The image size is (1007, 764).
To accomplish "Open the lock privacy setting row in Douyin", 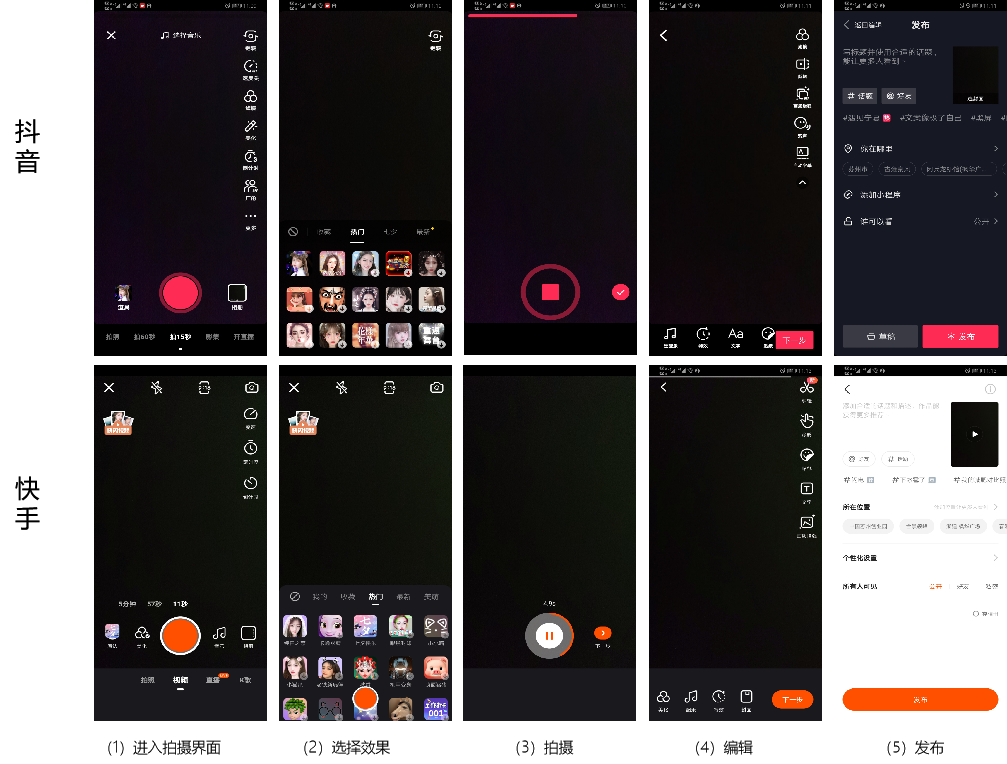I will (x=920, y=221).
